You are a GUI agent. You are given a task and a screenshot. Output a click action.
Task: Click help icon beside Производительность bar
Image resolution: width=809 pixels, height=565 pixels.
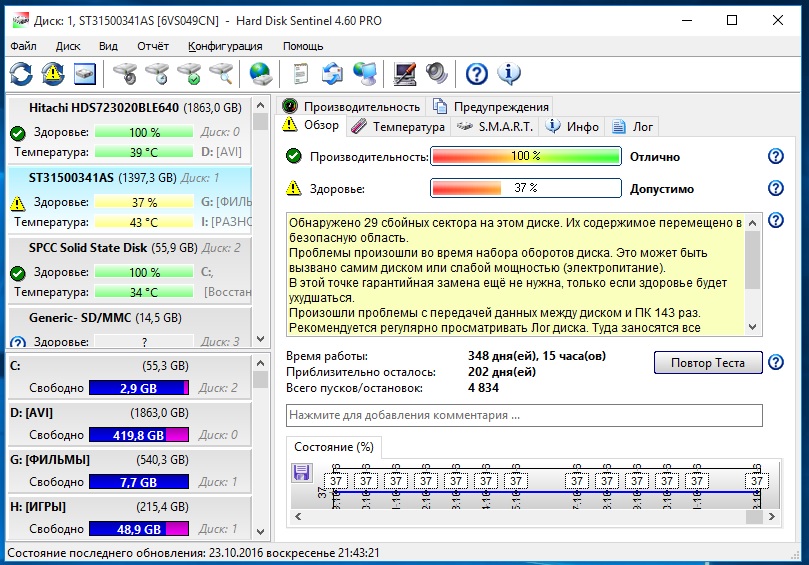pos(775,156)
